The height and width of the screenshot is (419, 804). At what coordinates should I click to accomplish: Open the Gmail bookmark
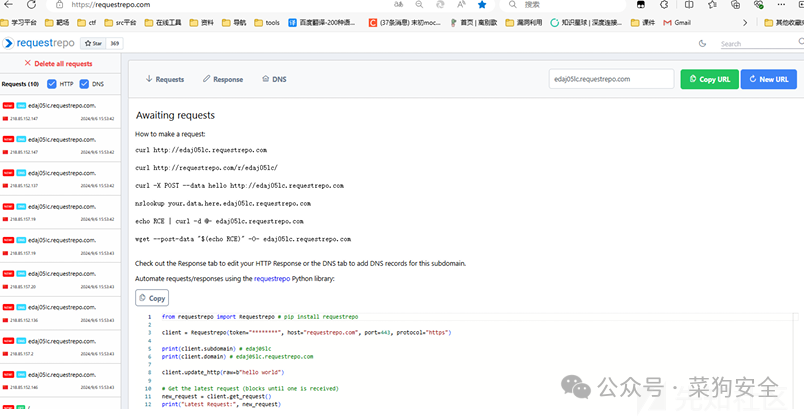[x=677, y=23]
